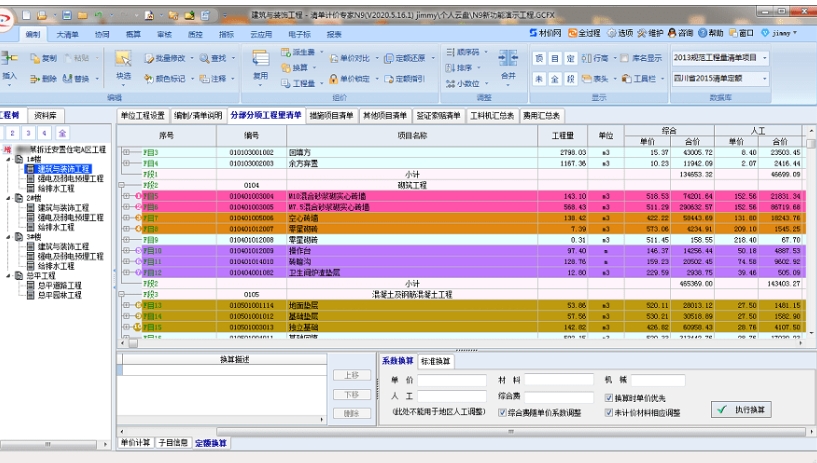Expand row 项目5 in the bill table

[x=126, y=196]
